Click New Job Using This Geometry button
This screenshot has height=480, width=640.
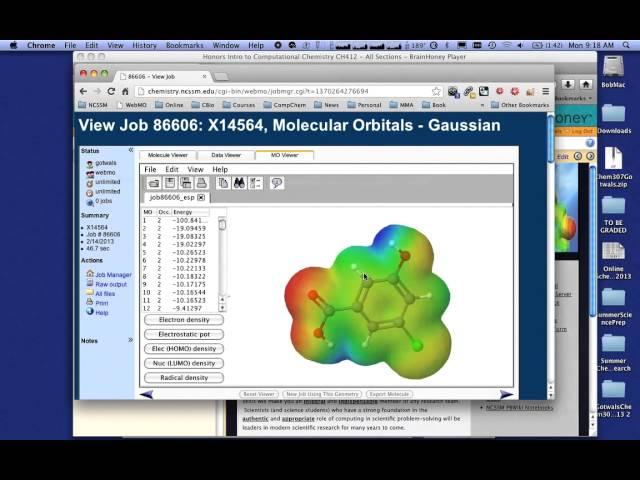(x=322, y=394)
